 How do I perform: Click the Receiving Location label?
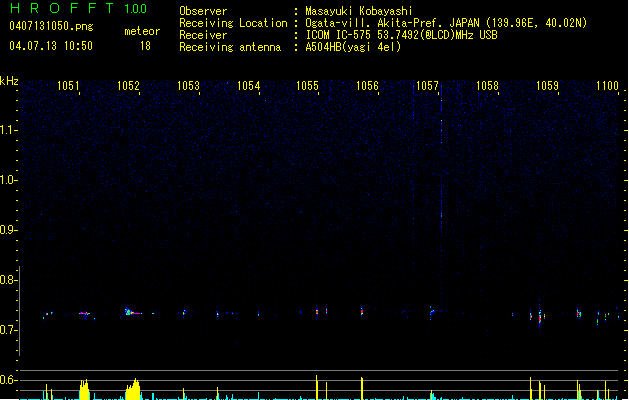pos(233,23)
